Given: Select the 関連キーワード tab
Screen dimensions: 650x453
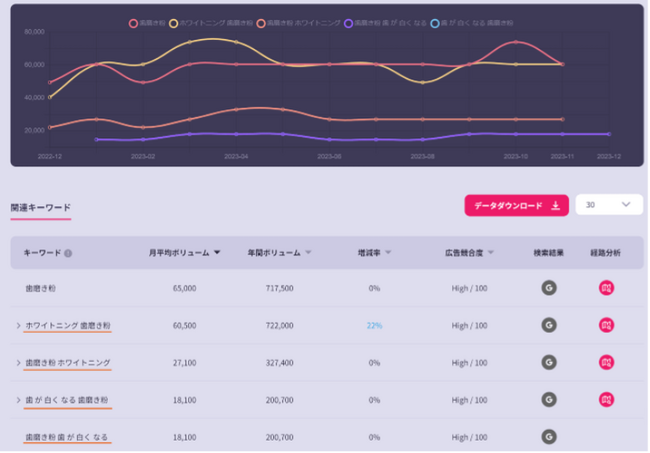Looking at the screenshot, I should click(41, 207).
